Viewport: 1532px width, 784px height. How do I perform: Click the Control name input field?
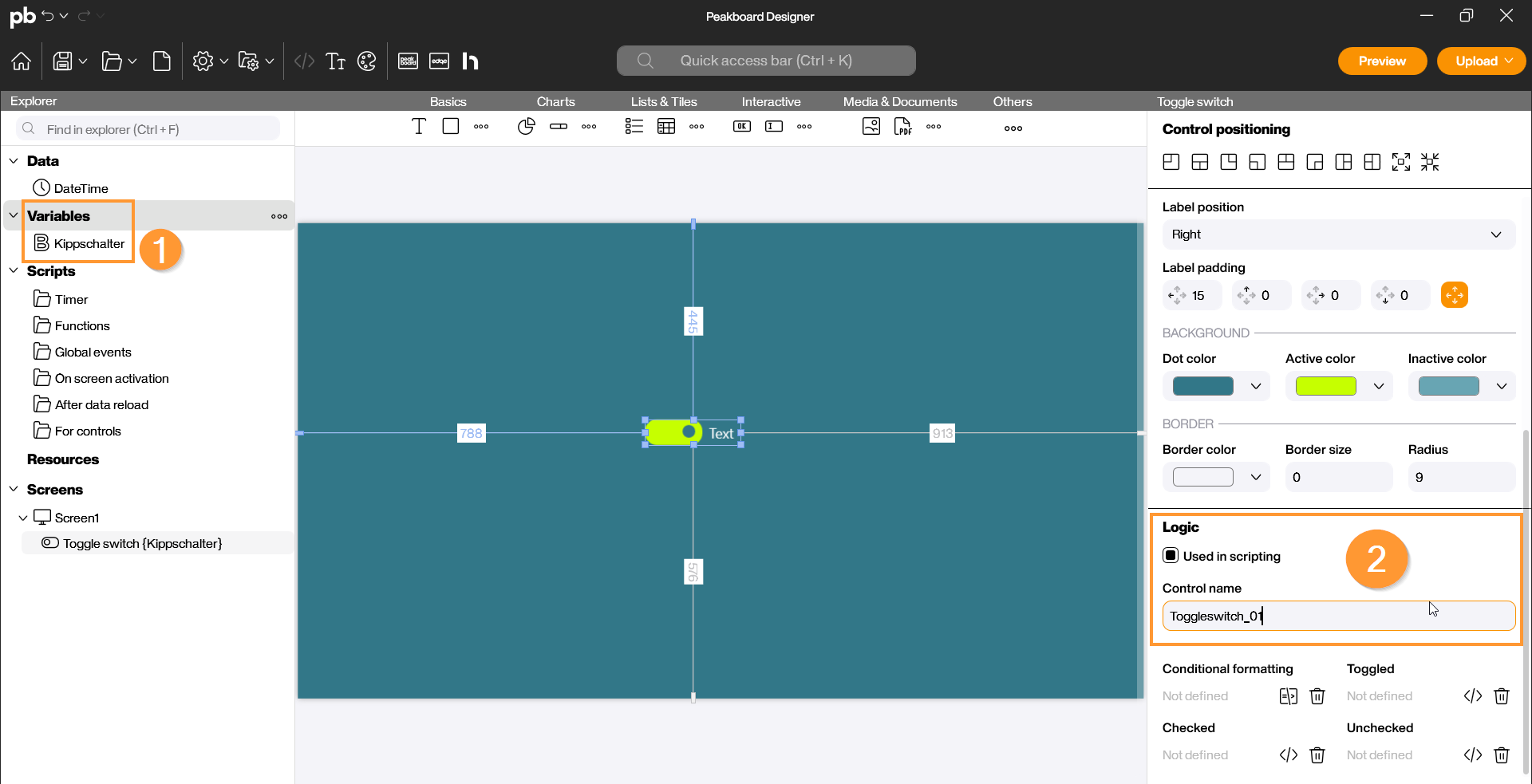point(1338,617)
